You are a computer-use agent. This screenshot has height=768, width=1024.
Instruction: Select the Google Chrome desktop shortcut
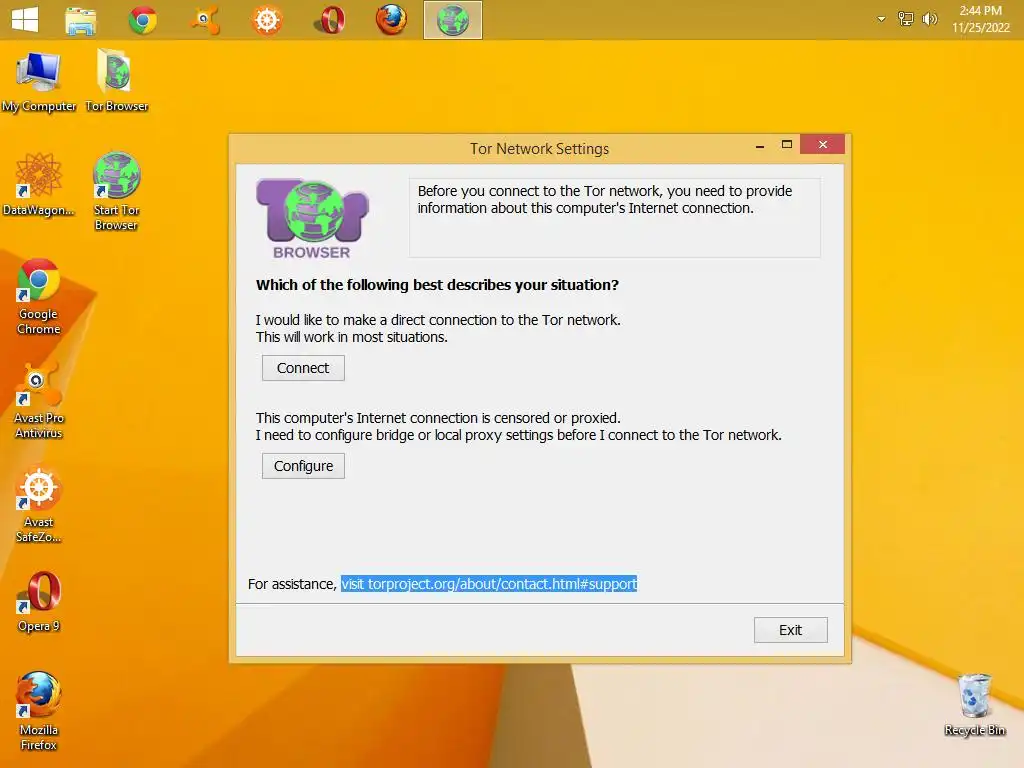[x=39, y=296]
